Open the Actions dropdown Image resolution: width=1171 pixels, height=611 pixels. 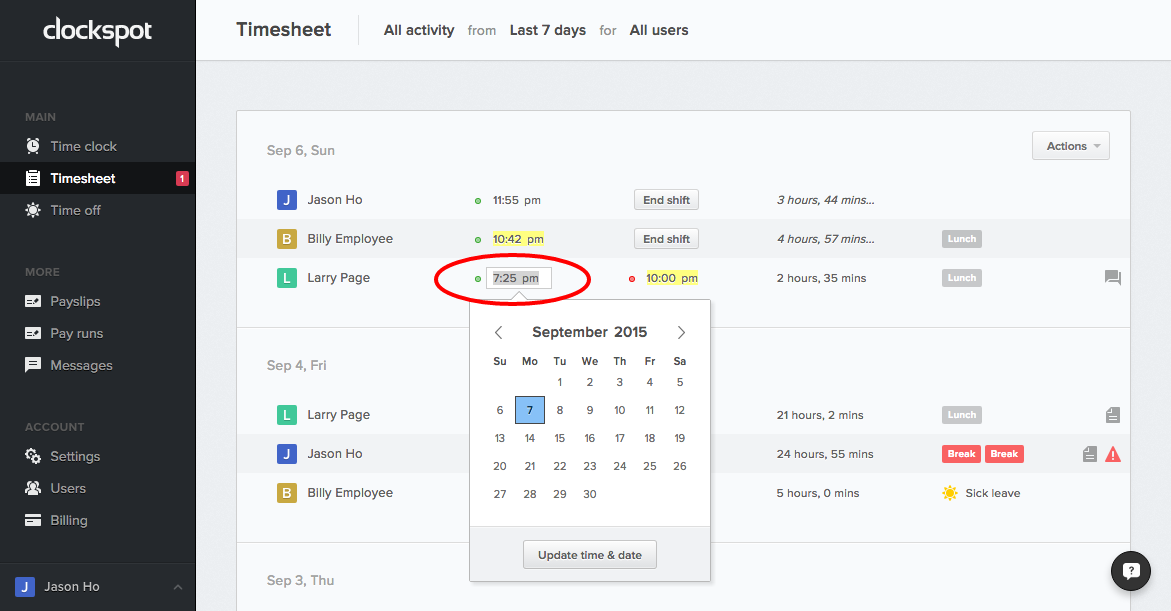click(1071, 146)
